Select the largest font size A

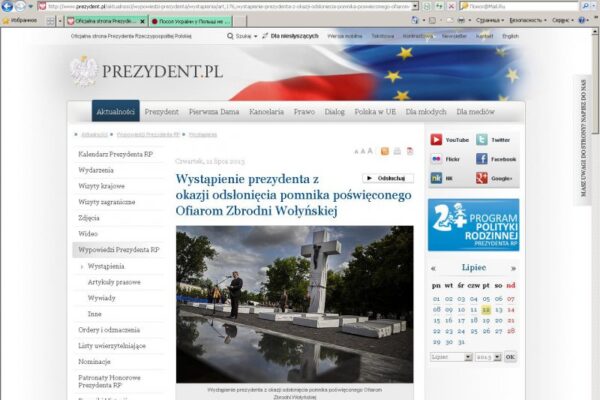370,151
